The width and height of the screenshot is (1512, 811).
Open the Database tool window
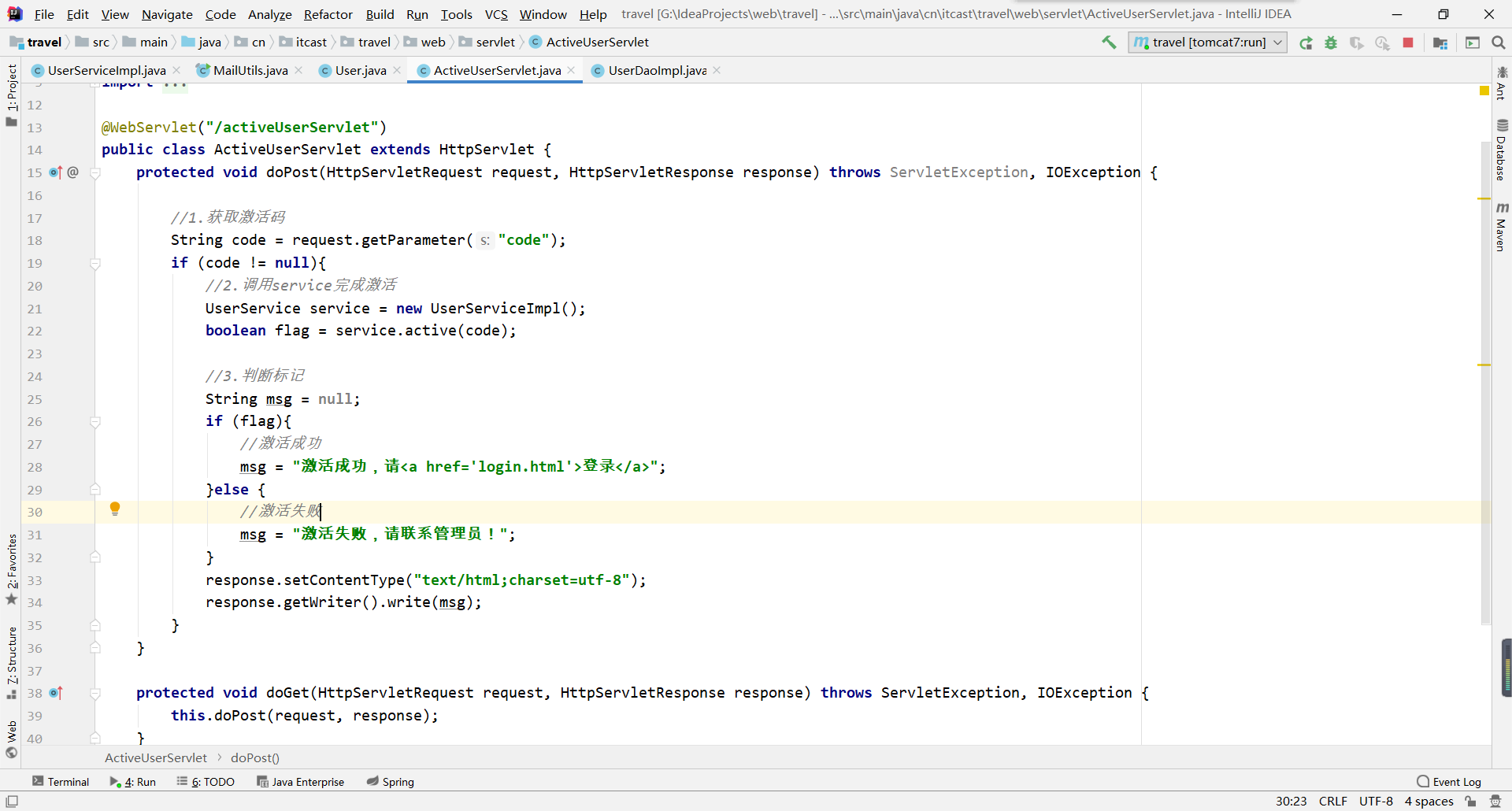pos(1502,150)
